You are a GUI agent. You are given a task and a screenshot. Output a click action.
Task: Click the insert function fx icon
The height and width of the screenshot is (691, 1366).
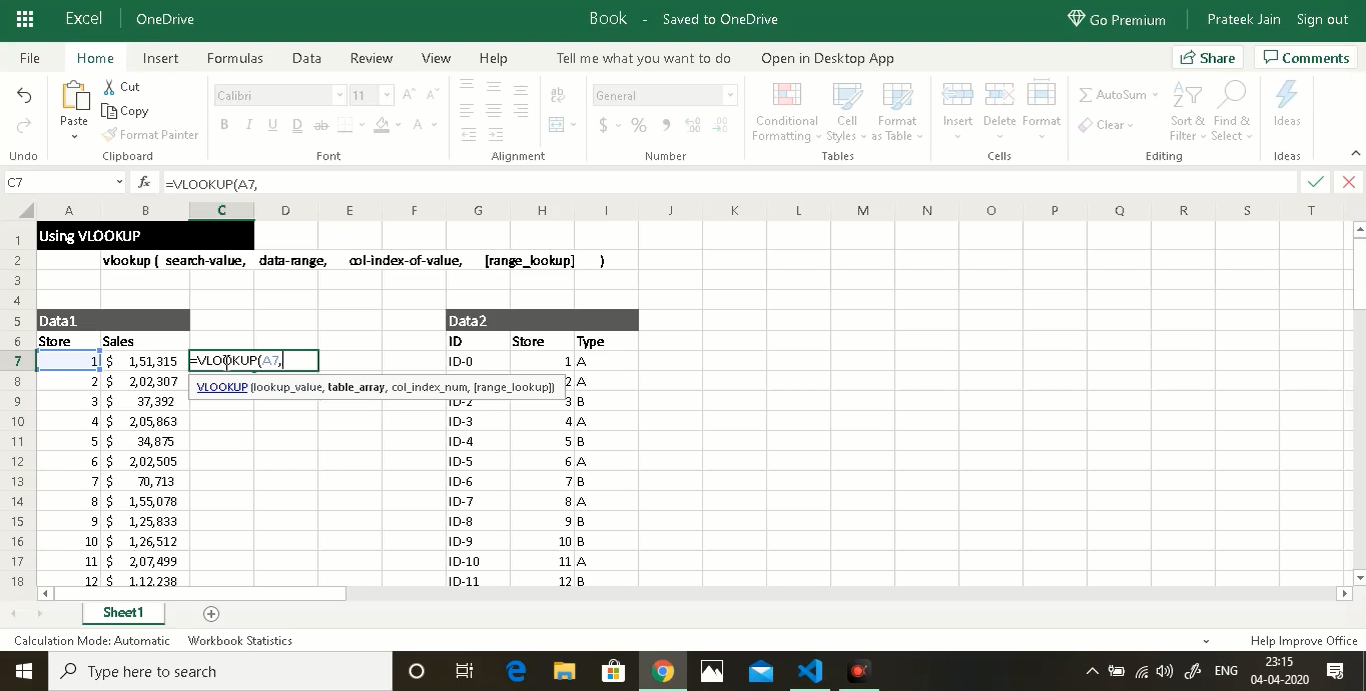(144, 183)
